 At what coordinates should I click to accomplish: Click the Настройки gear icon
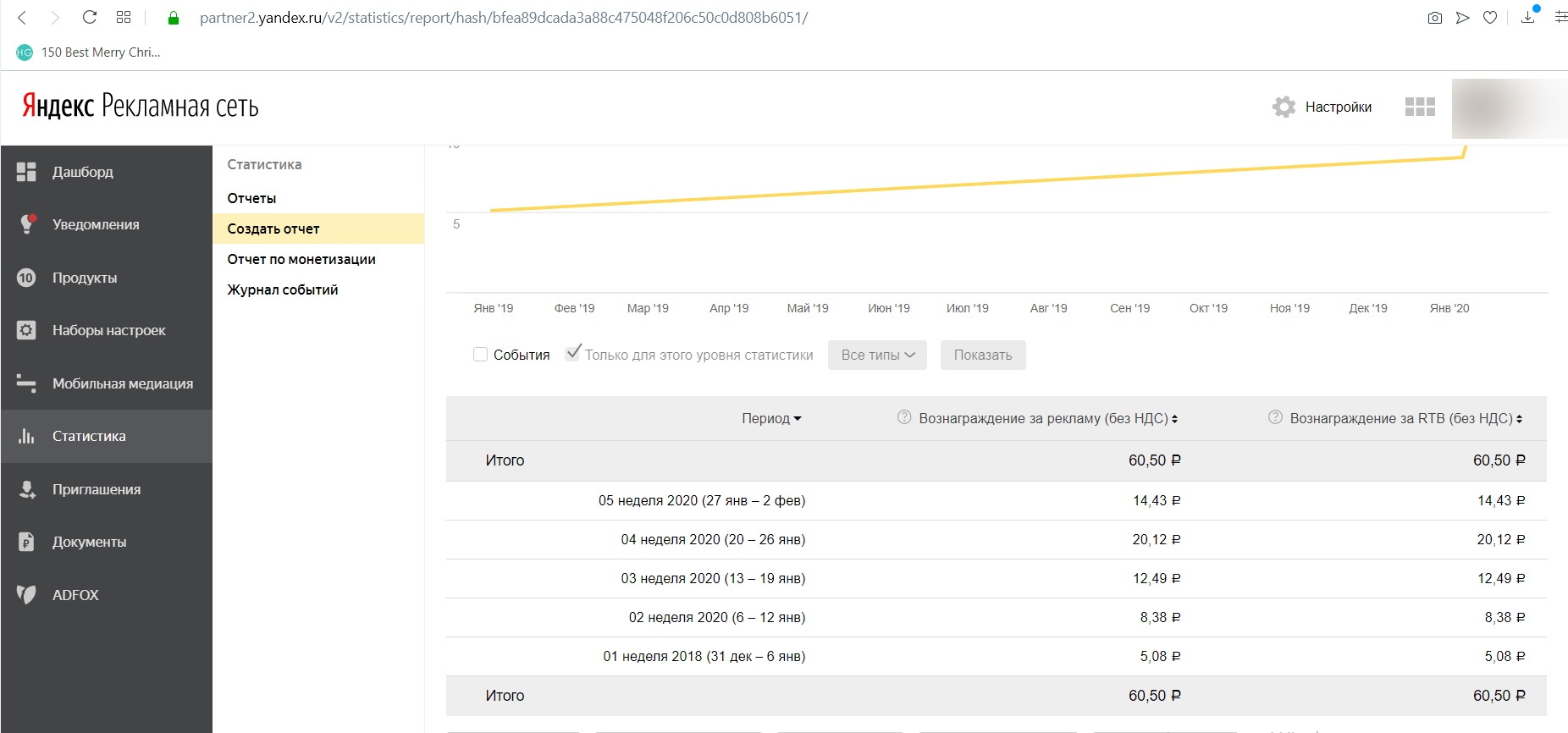tap(1284, 107)
